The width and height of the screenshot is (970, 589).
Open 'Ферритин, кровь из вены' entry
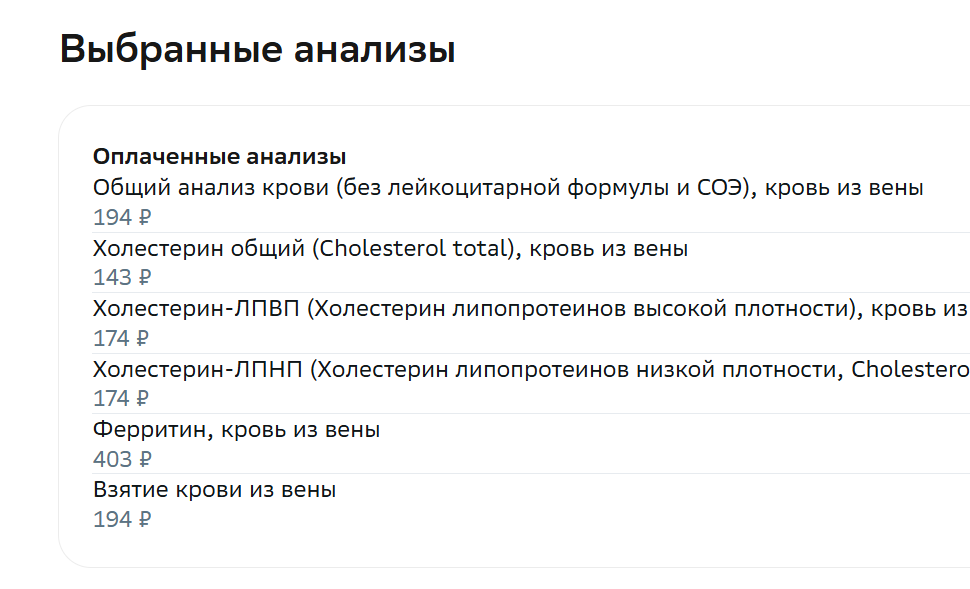(x=236, y=429)
